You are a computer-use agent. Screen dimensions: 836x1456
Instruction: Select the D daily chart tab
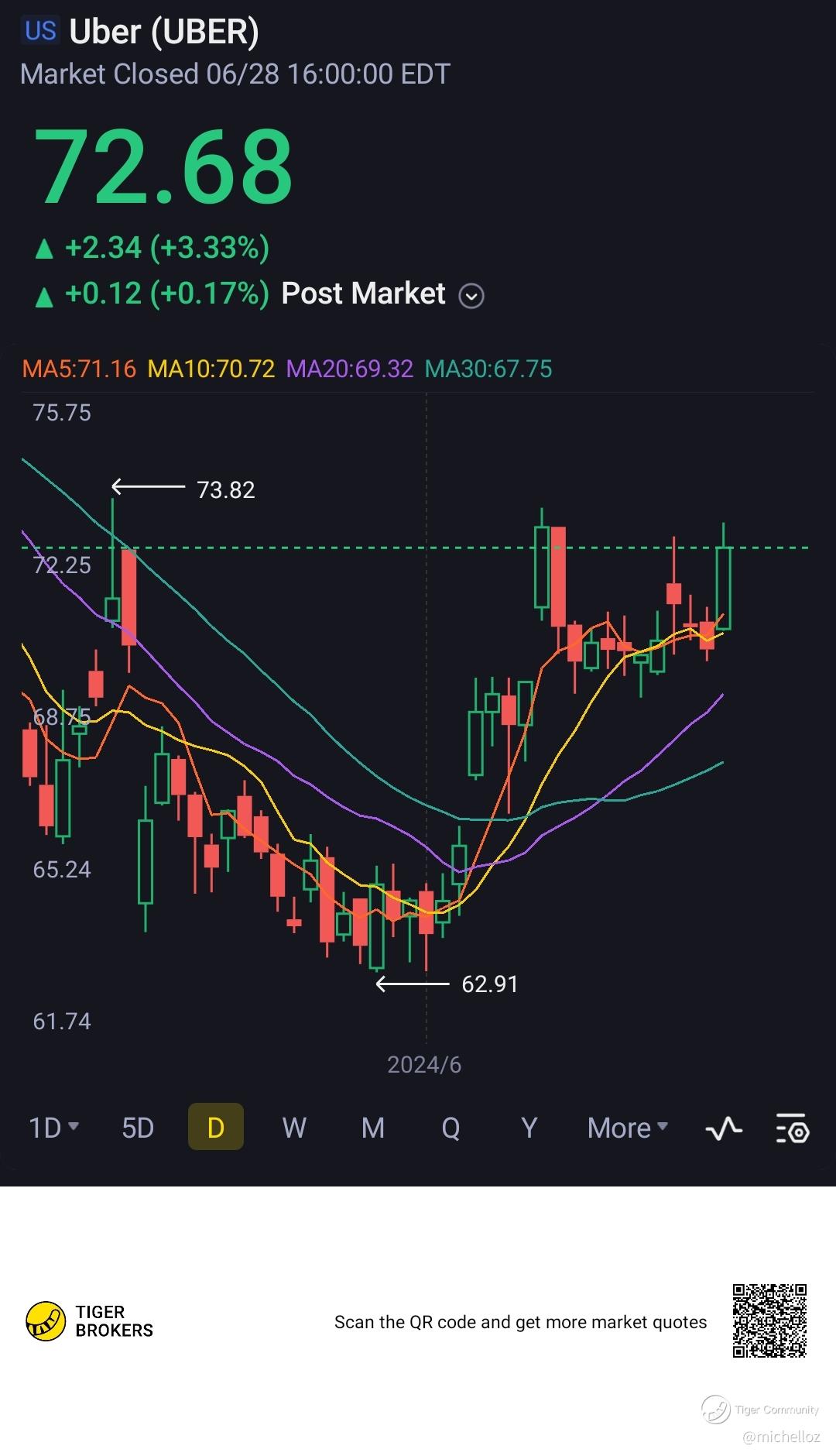click(216, 1127)
